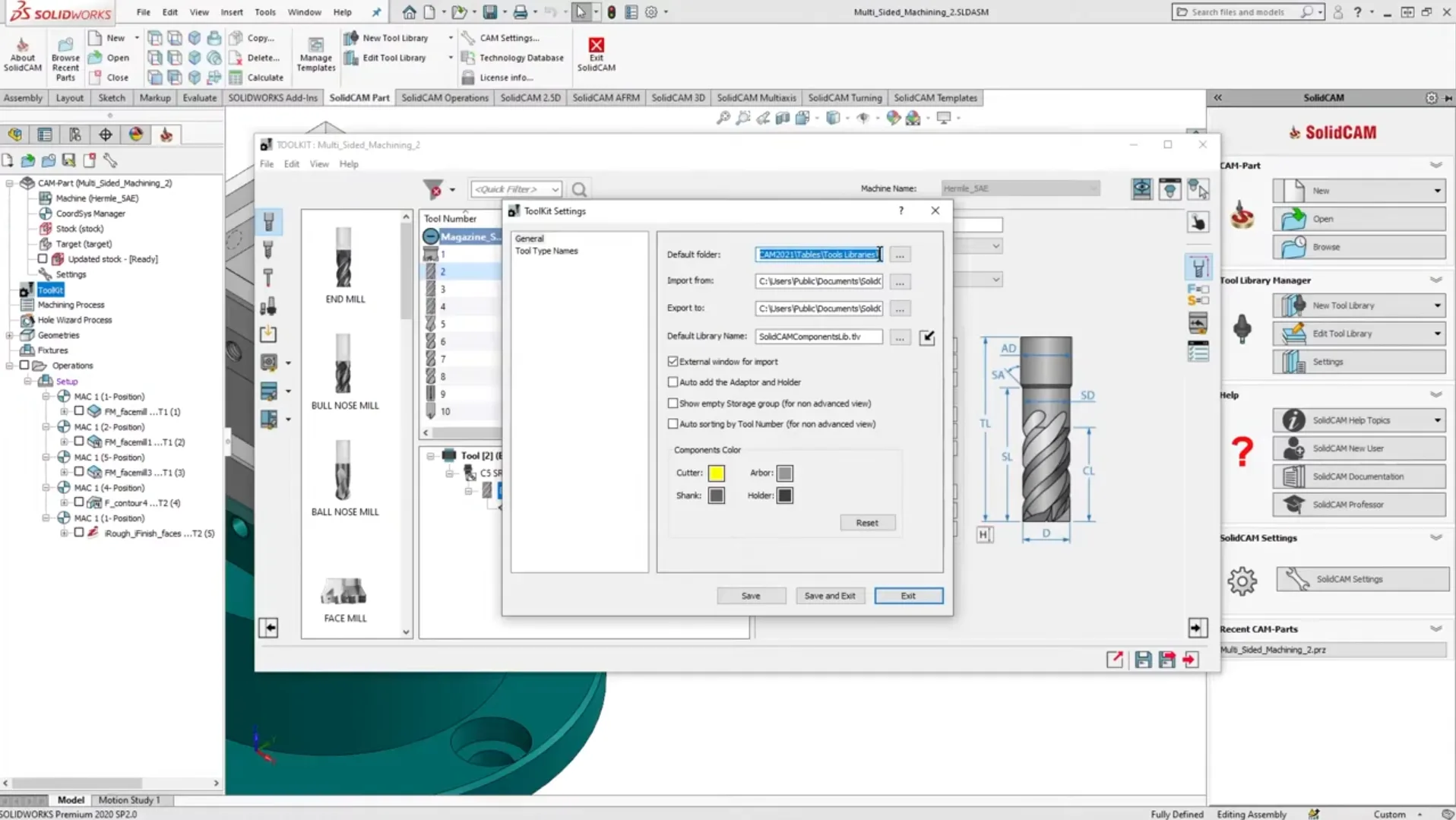The height and width of the screenshot is (820, 1456).
Task: Uncheck External window for import
Action: [x=673, y=362]
